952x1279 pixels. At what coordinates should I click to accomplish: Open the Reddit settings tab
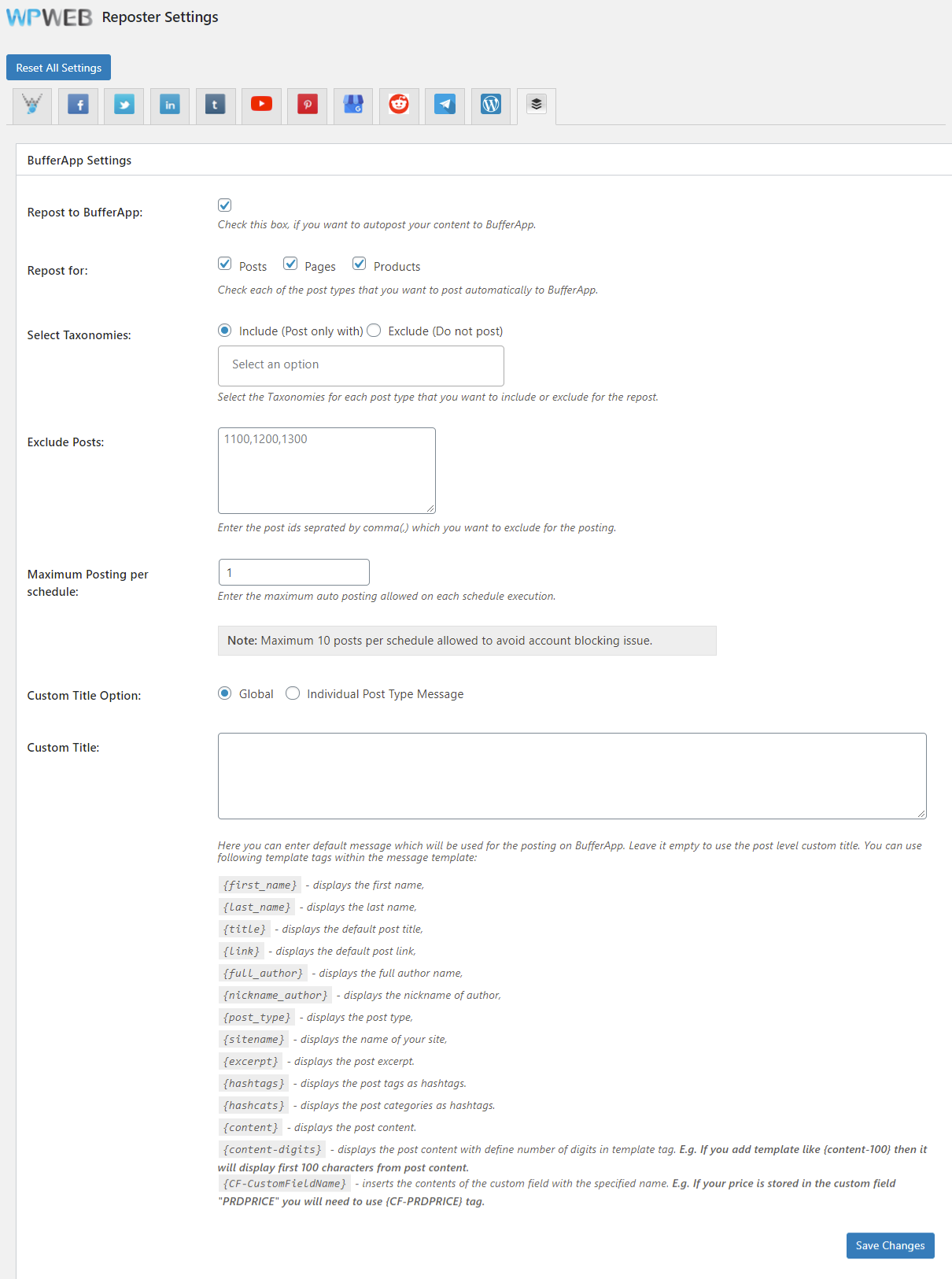pyautogui.click(x=399, y=105)
